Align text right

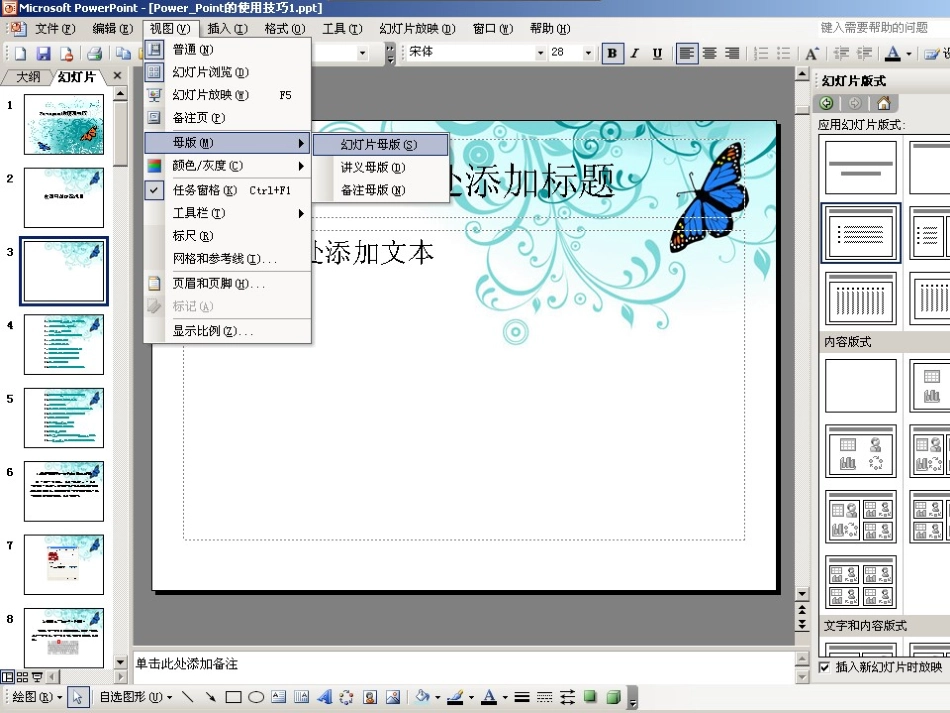pos(732,53)
